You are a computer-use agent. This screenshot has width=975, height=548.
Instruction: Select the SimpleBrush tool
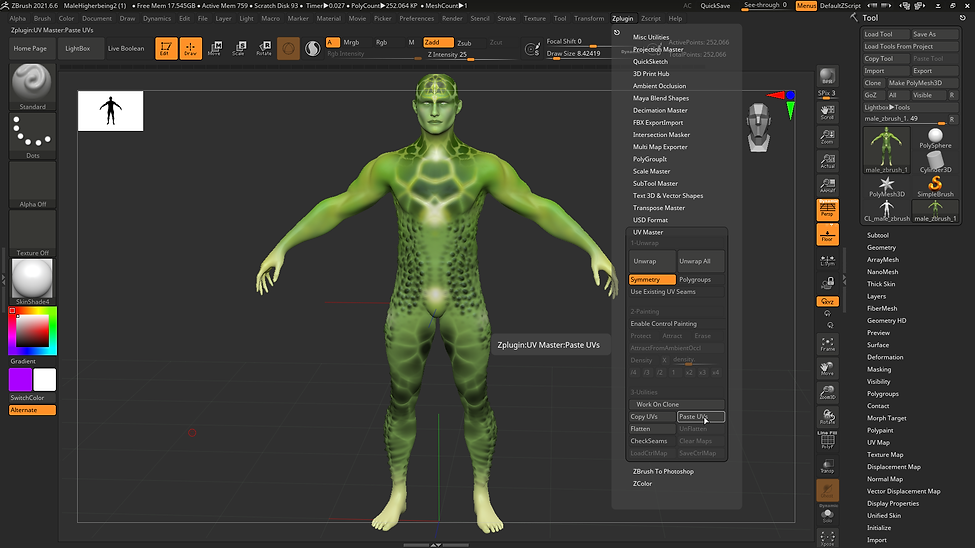pos(935,187)
